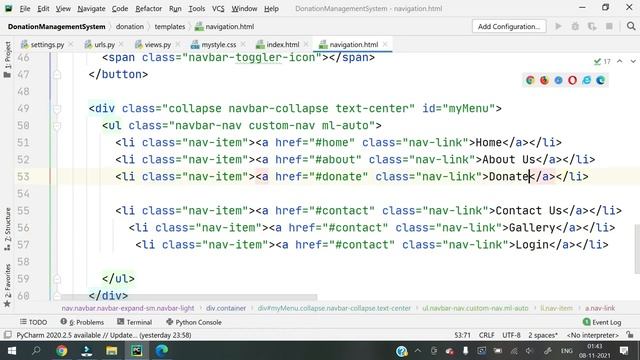
Task: Open the File menu
Action: coord(24,9)
